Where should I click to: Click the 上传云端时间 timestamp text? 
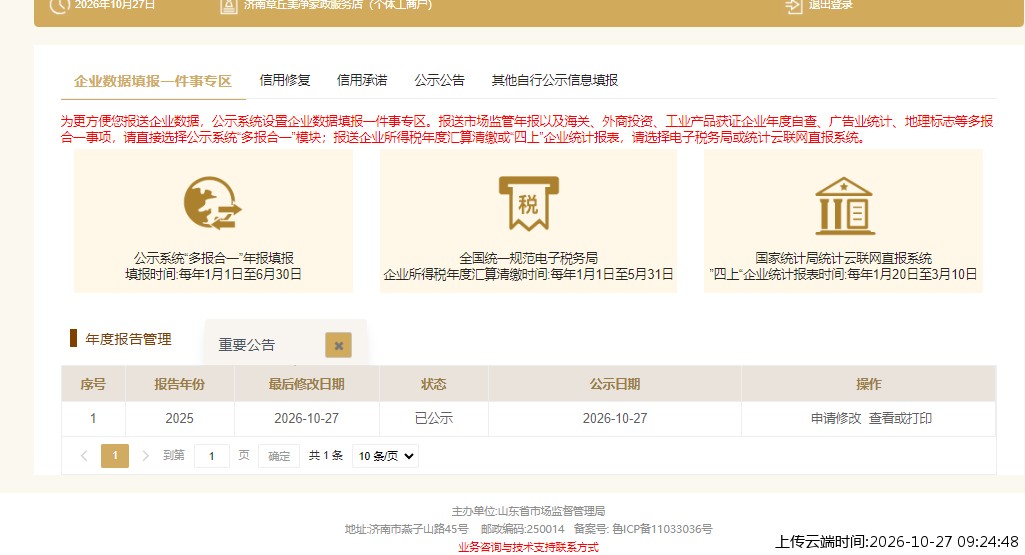[897, 542]
